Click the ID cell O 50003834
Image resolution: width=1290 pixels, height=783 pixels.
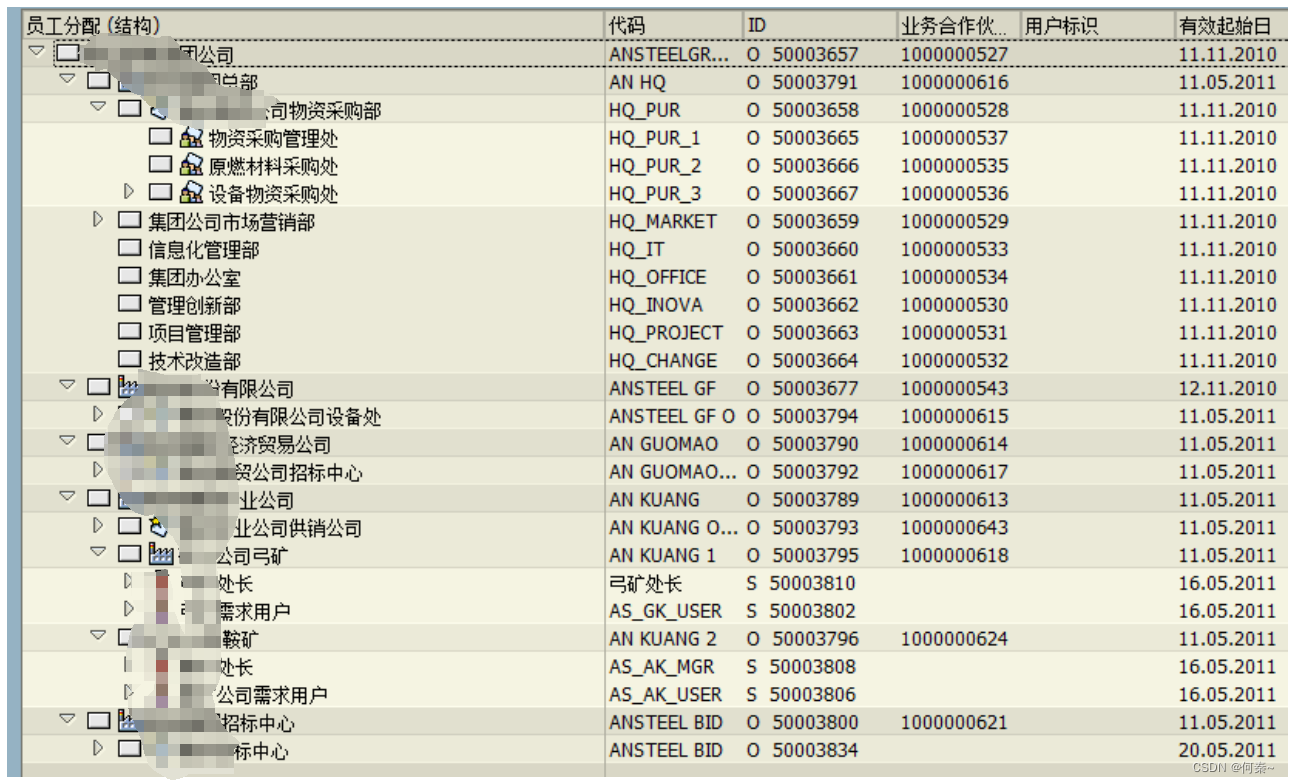coord(802,749)
